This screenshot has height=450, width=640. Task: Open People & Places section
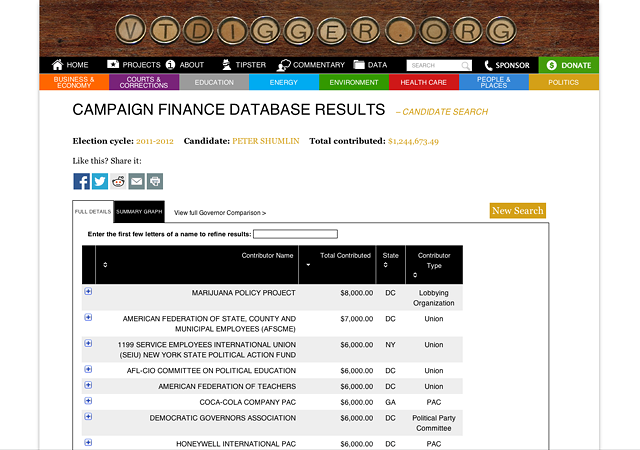(494, 82)
